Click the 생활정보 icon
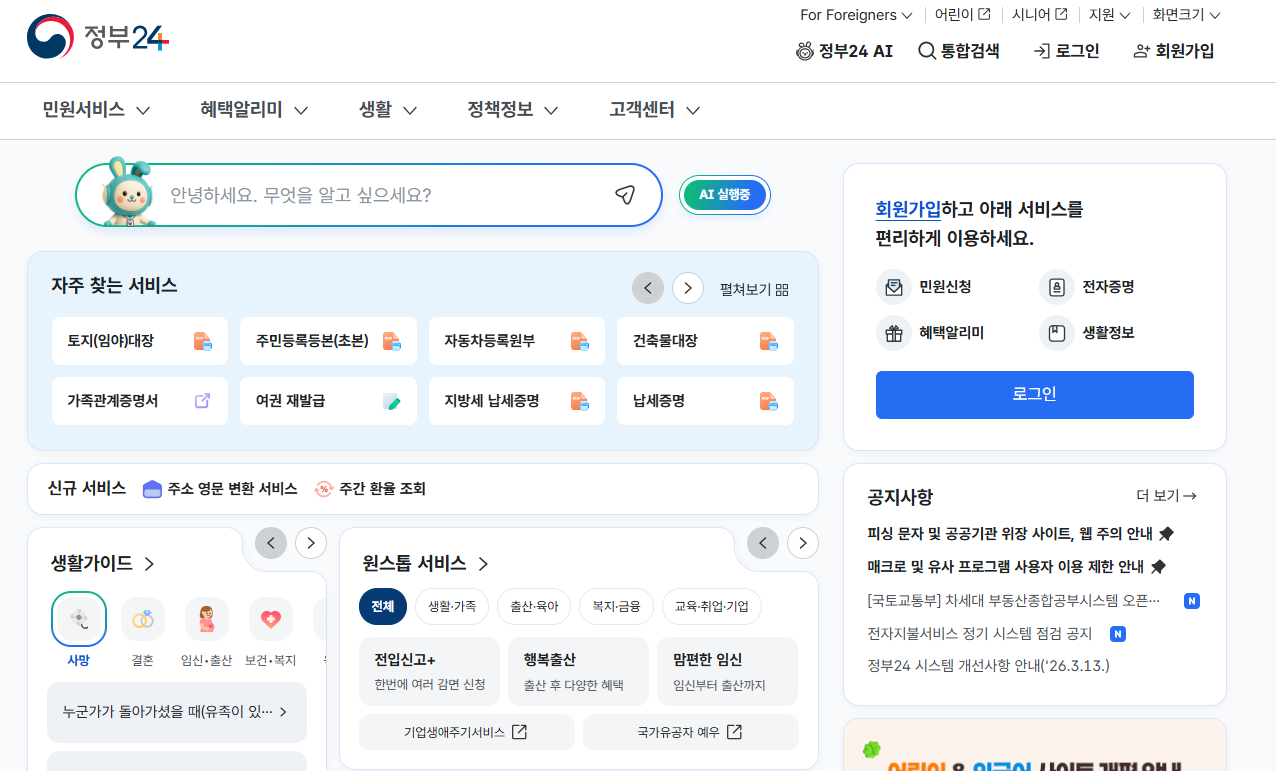This screenshot has width=1276, height=771. click(1056, 333)
